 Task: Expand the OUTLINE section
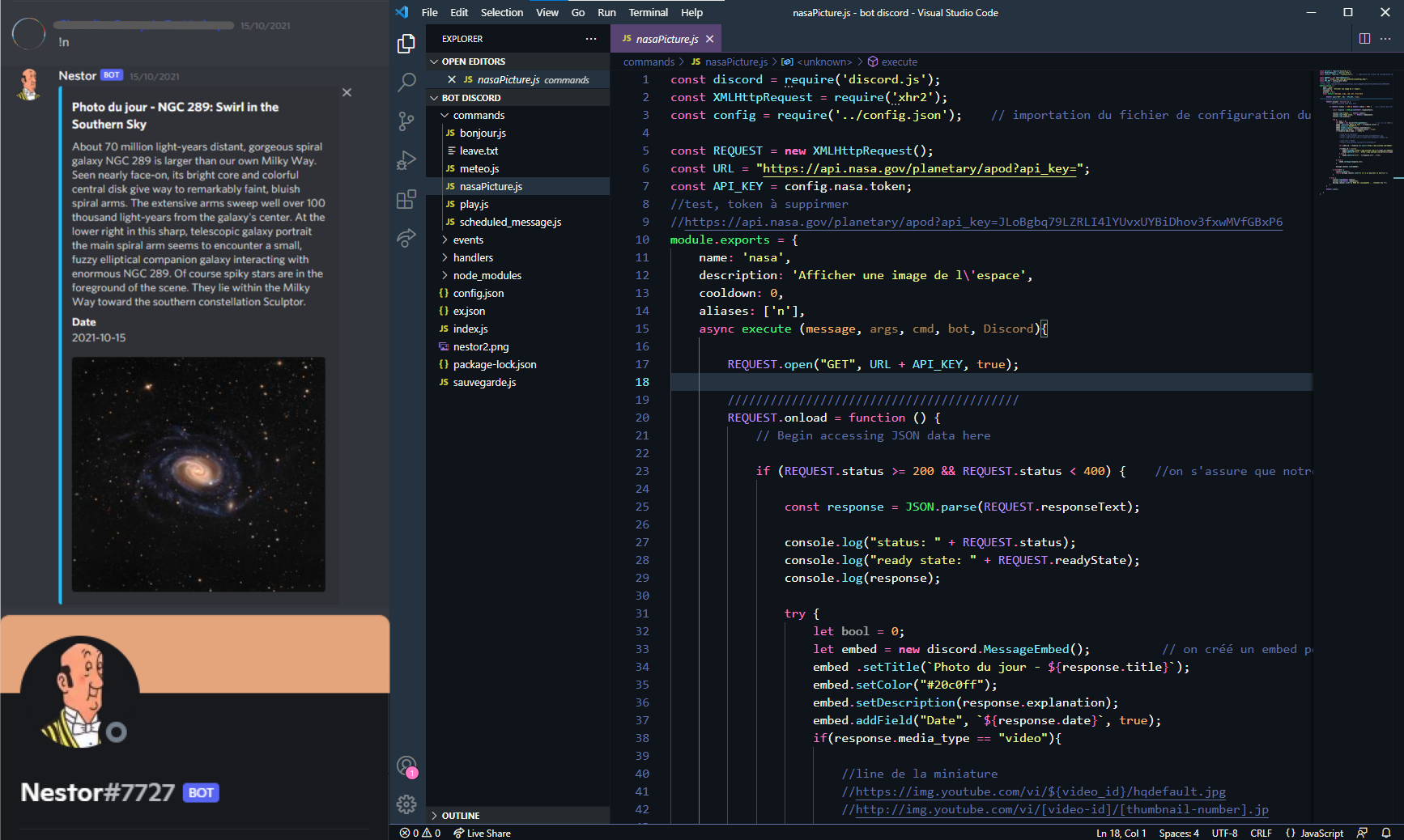click(460, 816)
